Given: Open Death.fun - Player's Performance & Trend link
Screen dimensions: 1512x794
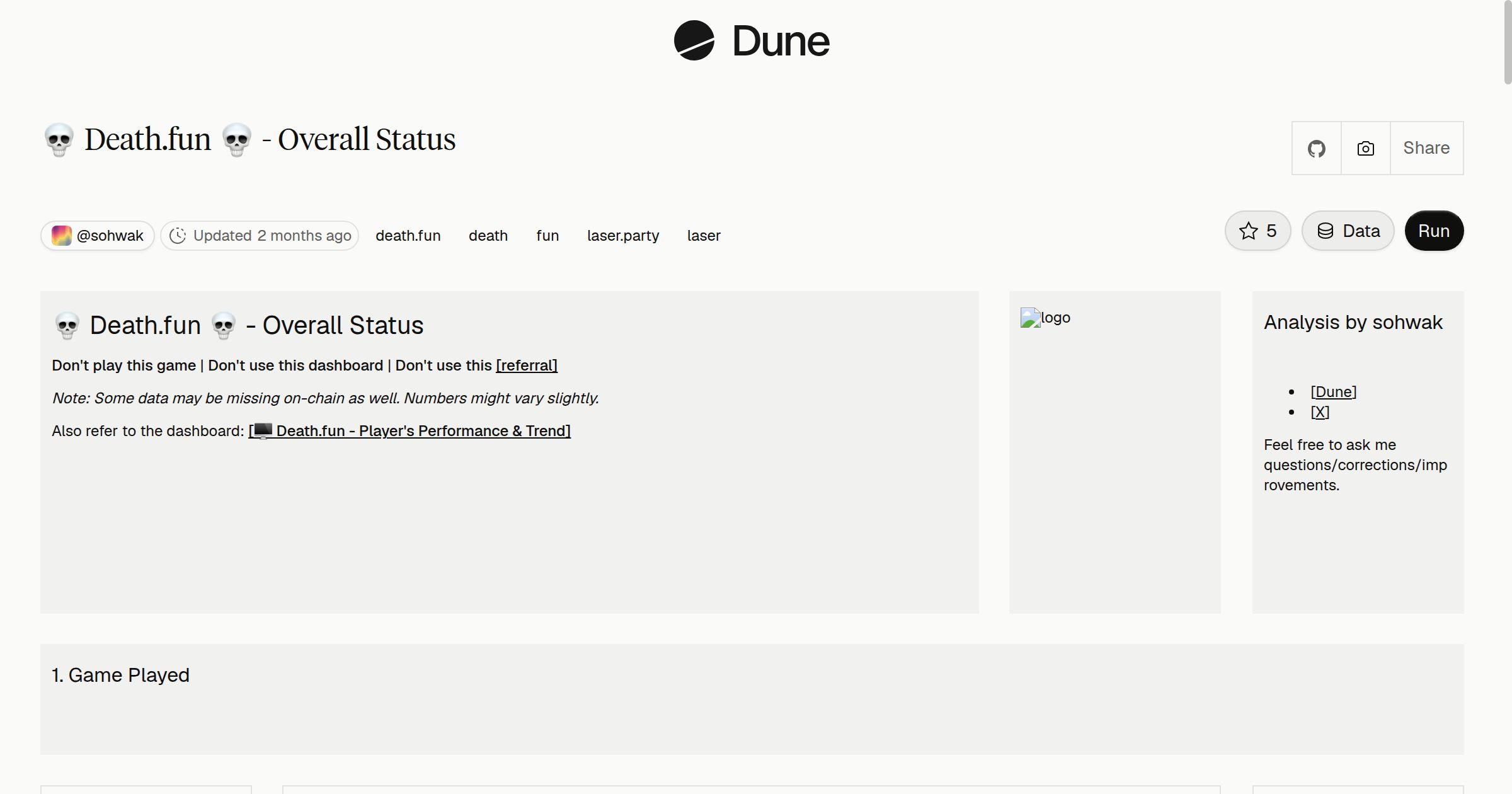Looking at the screenshot, I should [409, 431].
